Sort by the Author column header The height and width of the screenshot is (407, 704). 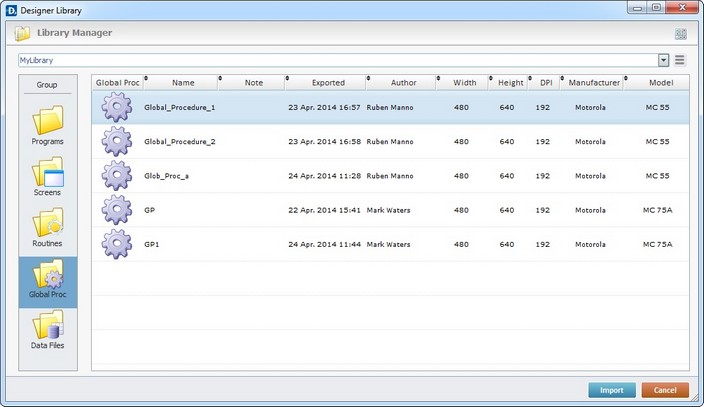pyautogui.click(x=403, y=83)
